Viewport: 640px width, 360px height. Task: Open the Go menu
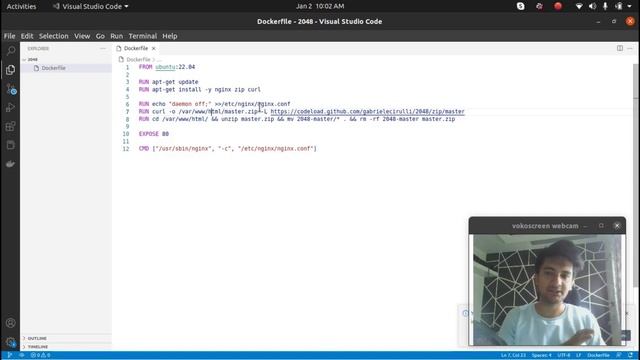click(x=100, y=36)
